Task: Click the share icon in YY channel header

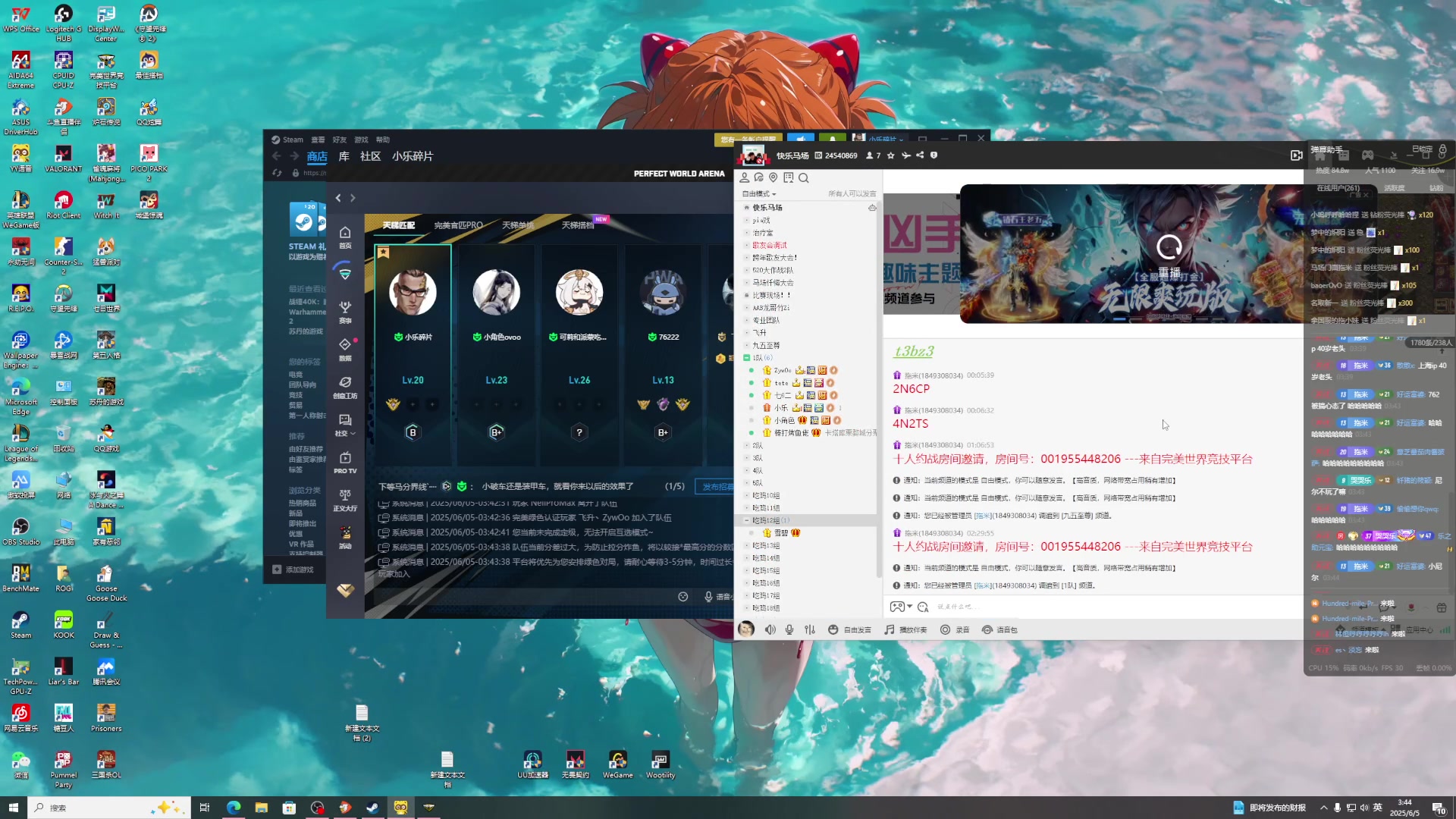Action: click(x=920, y=155)
